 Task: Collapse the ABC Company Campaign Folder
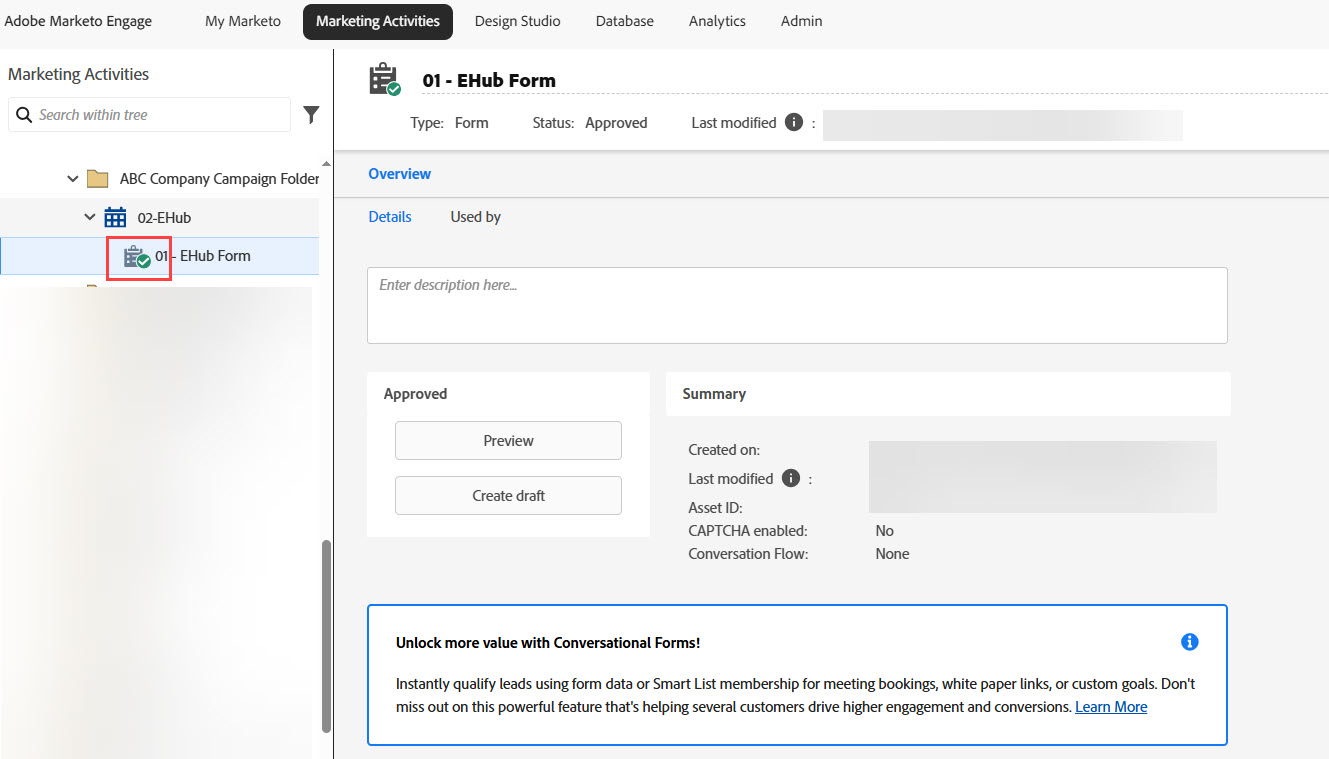[x=72, y=179]
